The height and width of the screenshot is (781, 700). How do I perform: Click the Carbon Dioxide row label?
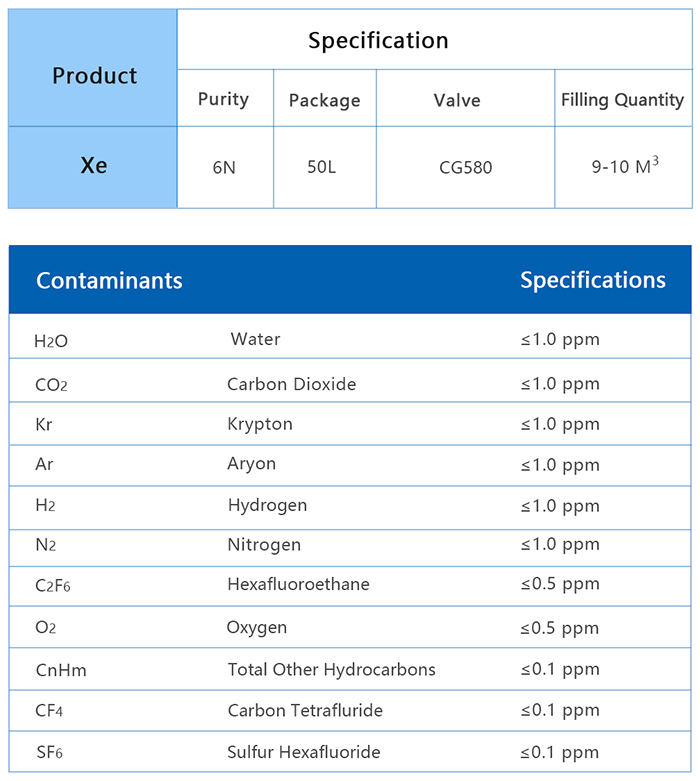[291, 384]
